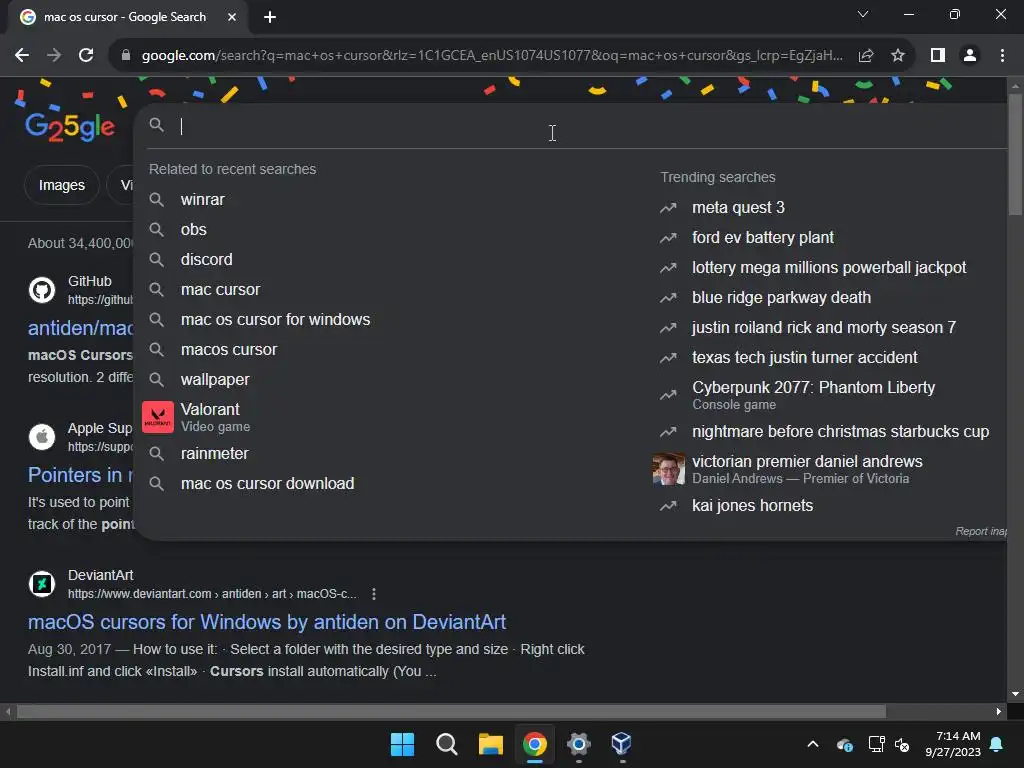Open a new browser tab

click(270, 17)
